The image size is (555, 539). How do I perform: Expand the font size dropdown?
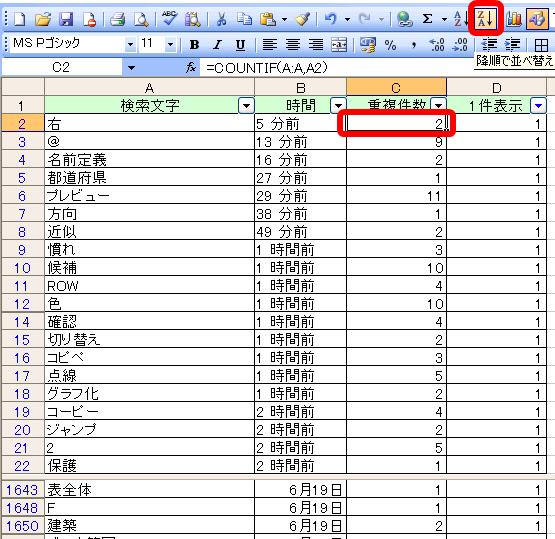click(x=171, y=45)
